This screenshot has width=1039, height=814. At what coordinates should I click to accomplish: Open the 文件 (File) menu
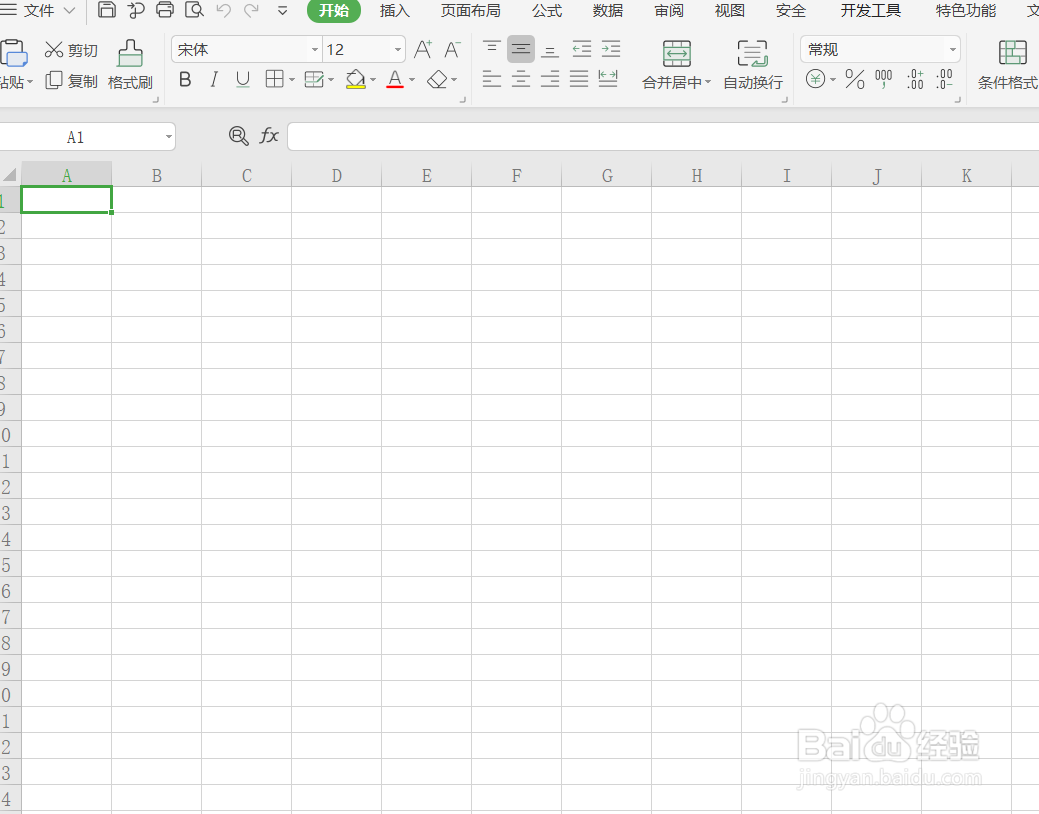tap(38, 11)
